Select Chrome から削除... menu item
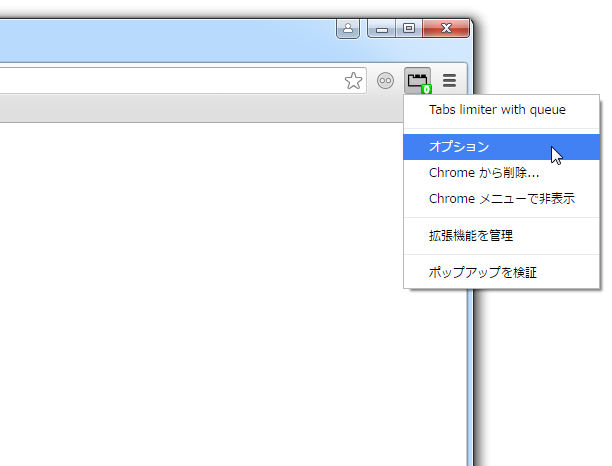 coord(502,173)
